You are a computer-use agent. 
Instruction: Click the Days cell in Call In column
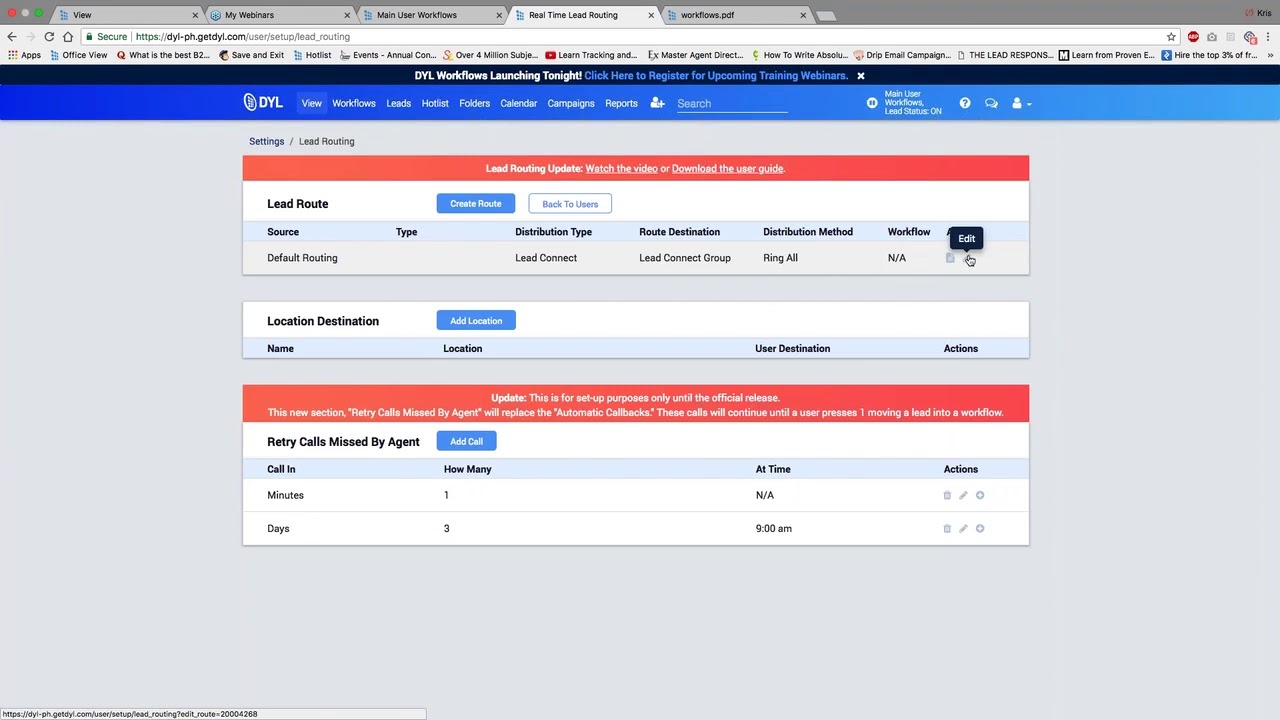tap(278, 528)
